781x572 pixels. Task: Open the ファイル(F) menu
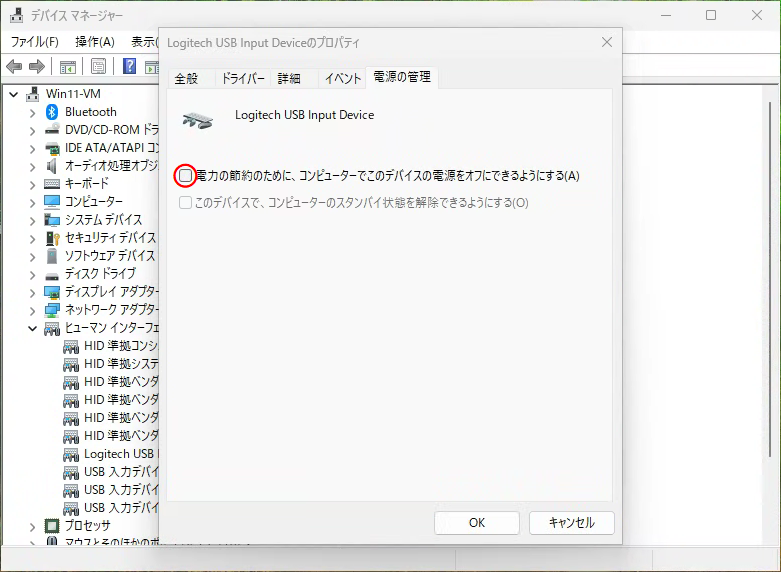click(x=34, y=41)
